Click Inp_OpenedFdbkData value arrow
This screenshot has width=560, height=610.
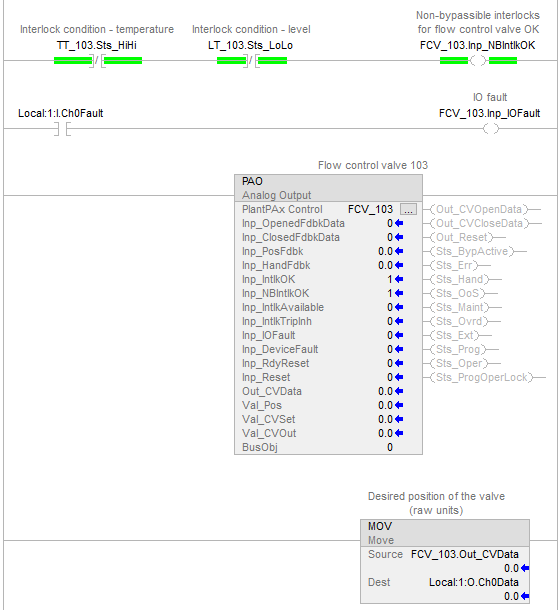click(399, 223)
